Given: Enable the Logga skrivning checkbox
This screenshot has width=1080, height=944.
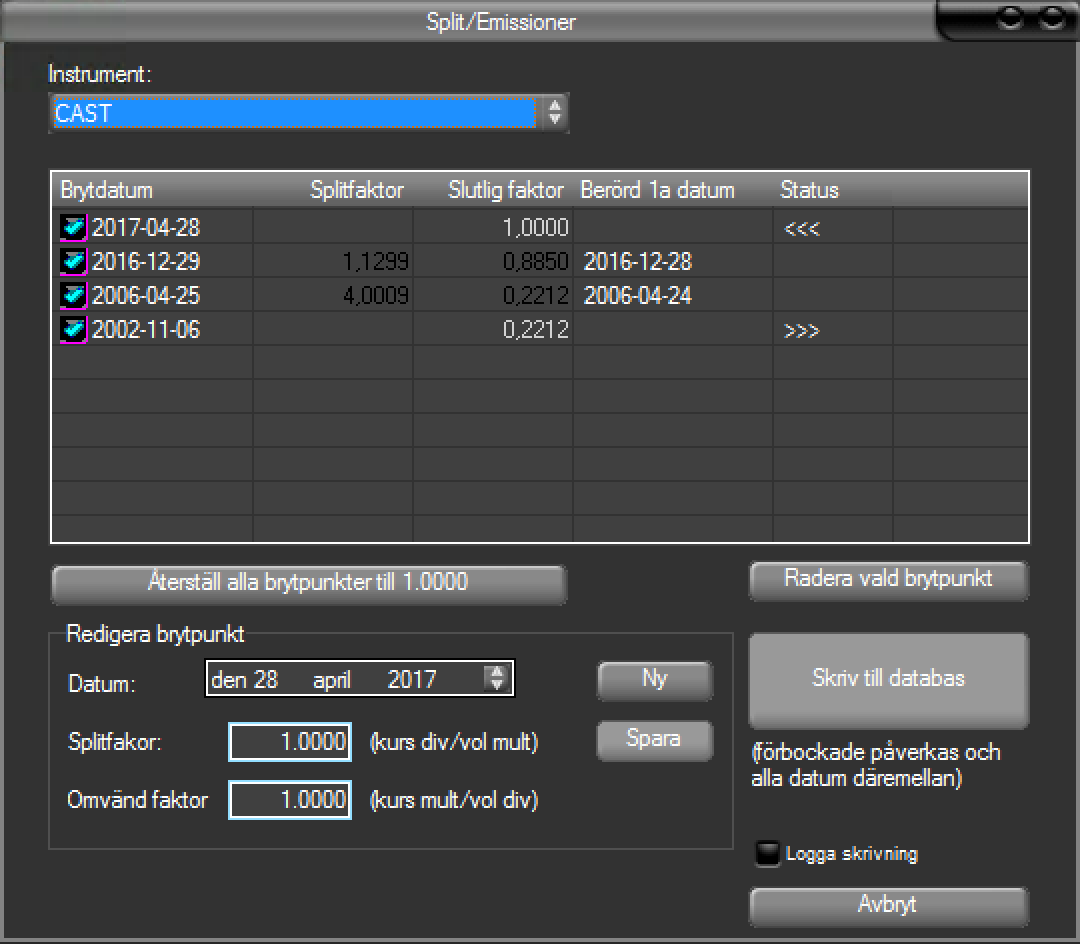Looking at the screenshot, I should 767,854.
